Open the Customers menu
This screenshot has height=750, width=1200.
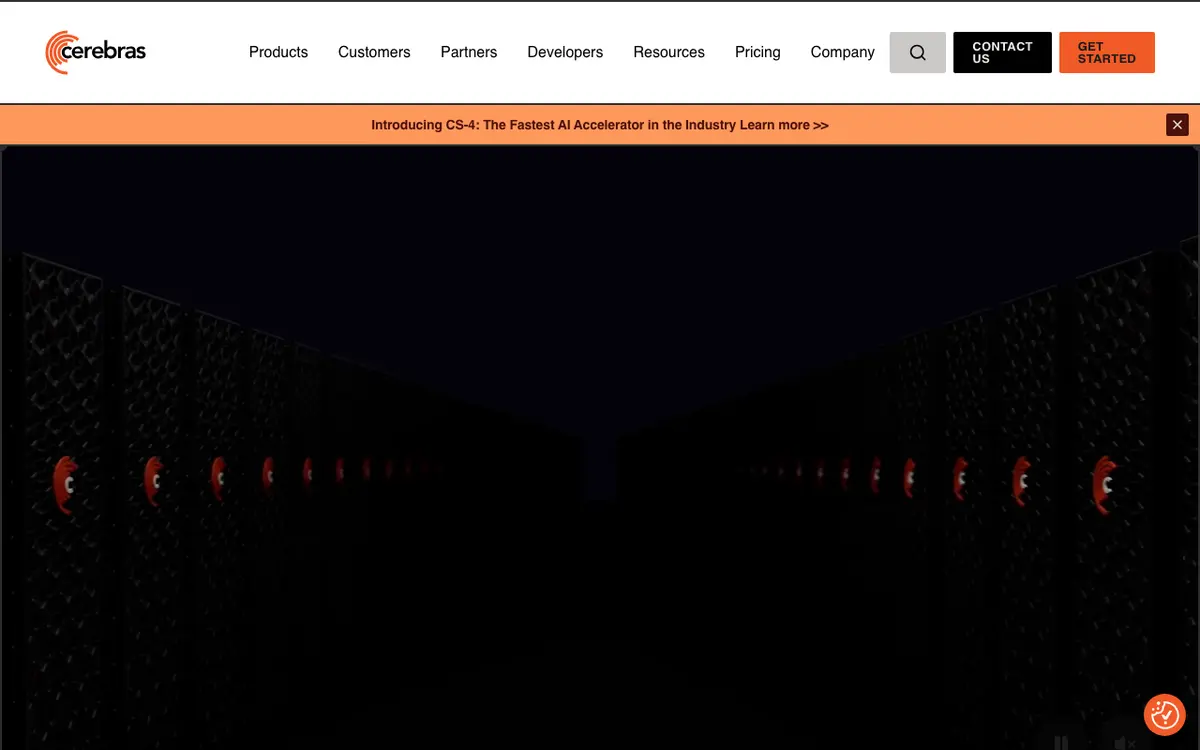tap(374, 52)
